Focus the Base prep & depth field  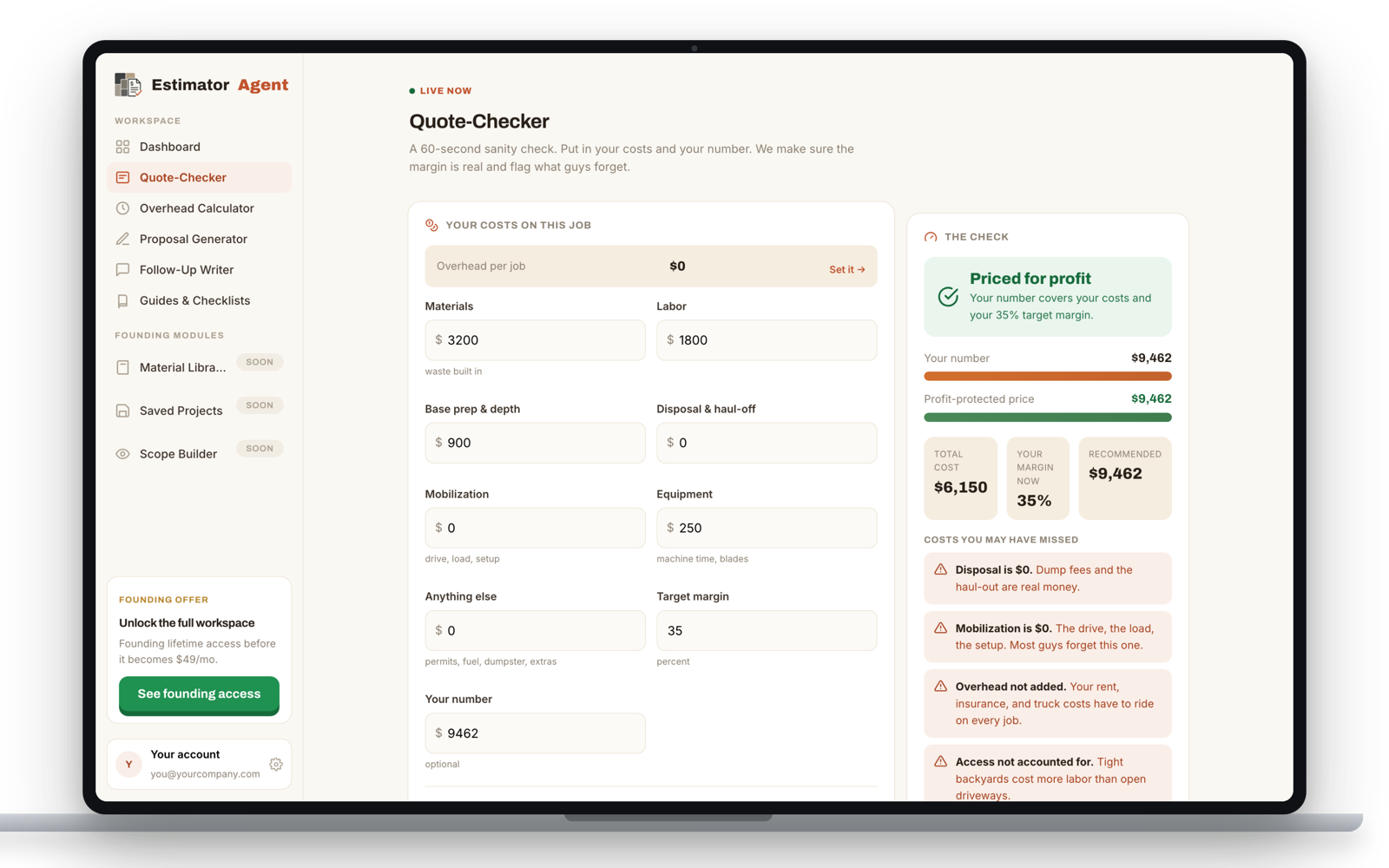tap(535, 443)
